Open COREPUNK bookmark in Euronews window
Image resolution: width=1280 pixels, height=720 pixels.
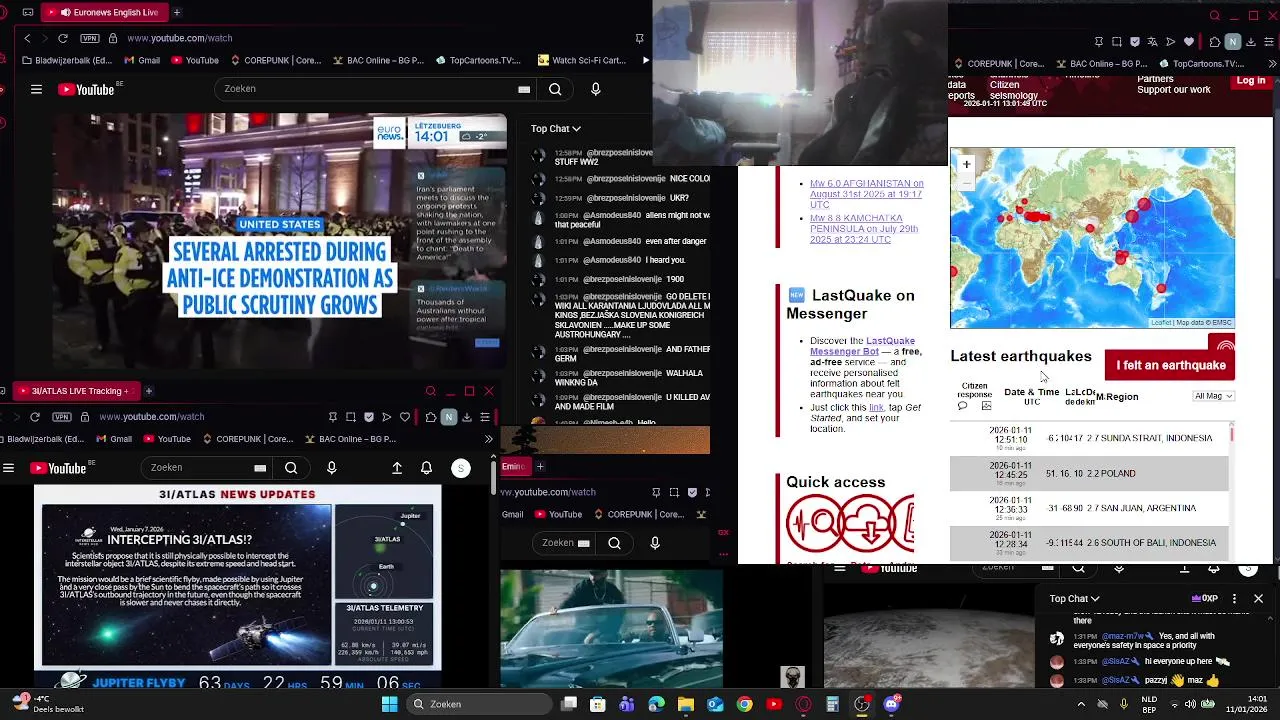(275, 60)
